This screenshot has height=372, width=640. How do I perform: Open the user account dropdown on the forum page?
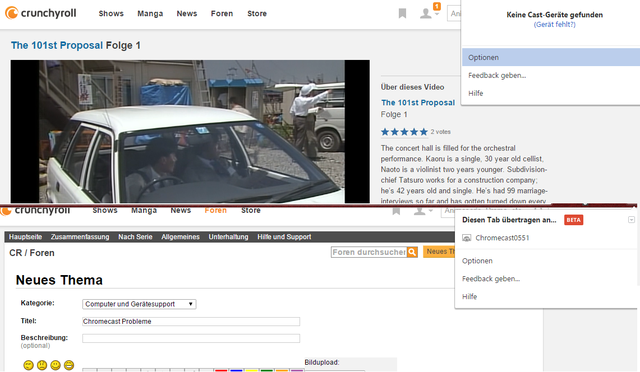click(x=423, y=211)
